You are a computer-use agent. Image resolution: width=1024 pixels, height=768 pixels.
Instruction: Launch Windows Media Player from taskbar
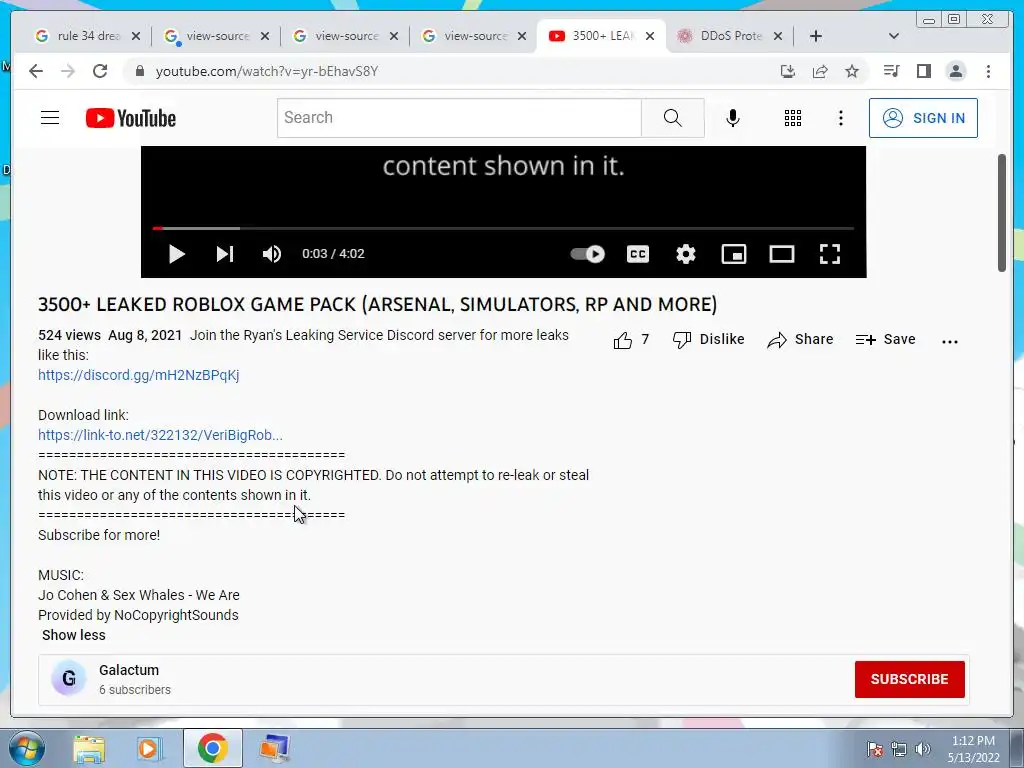coord(149,748)
